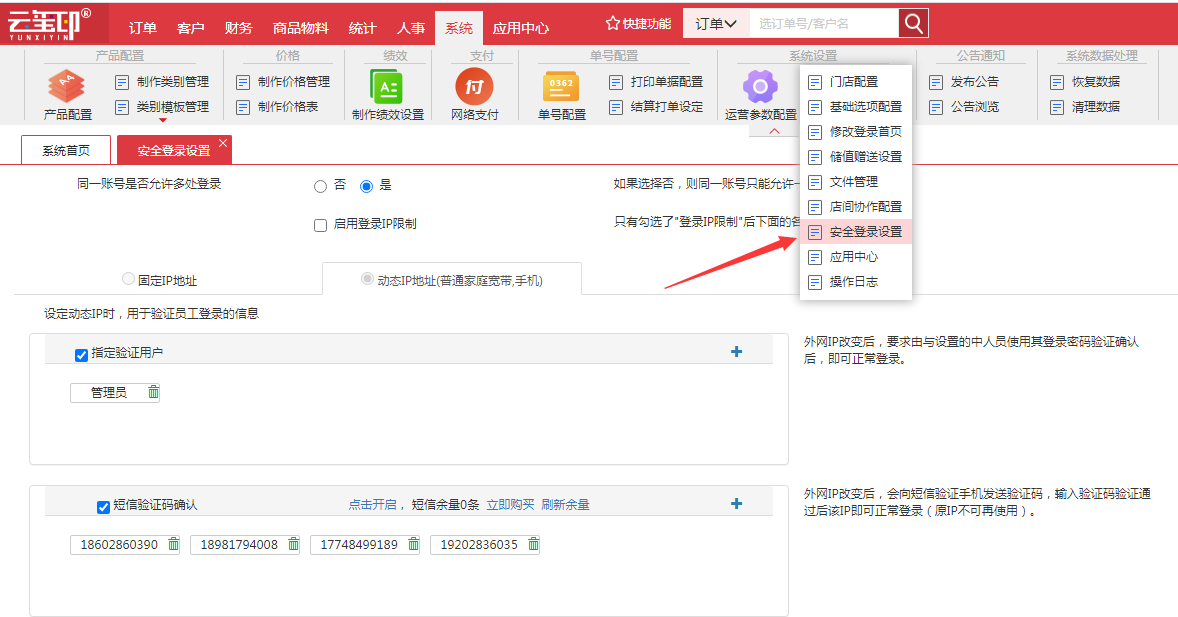The image size is (1178, 617).
Task: Open 结算打单设定
Action: tap(656, 107)
